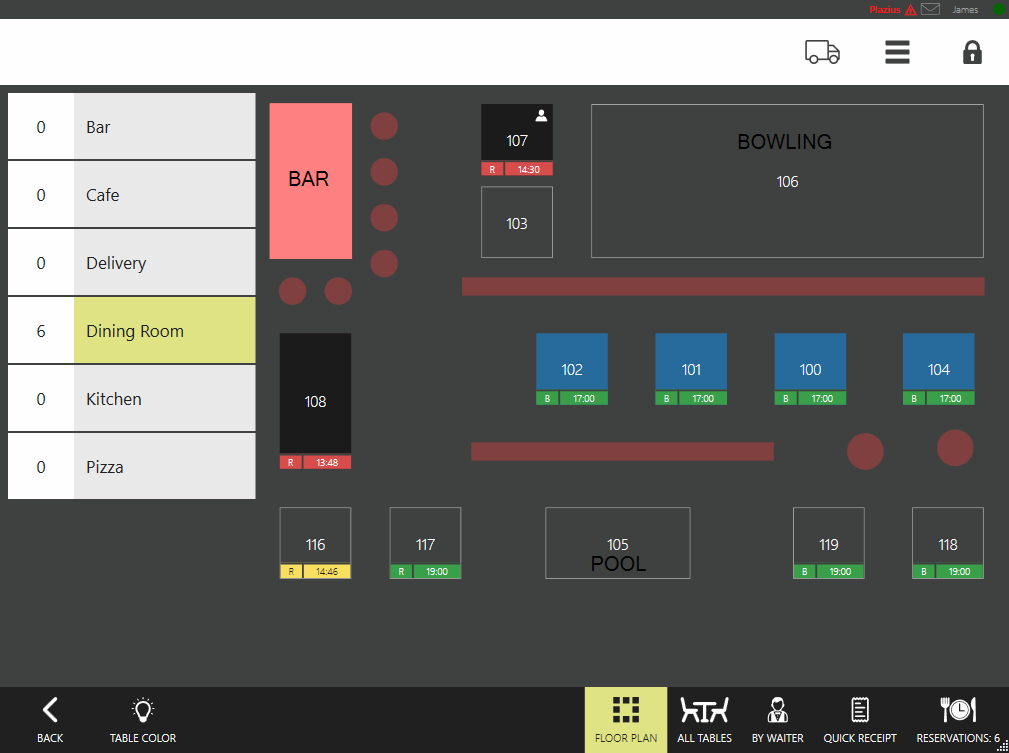Viewport: 1009px width, 753px height.
Task: Select the Bowling table 106
Action: tap(787, 181)
